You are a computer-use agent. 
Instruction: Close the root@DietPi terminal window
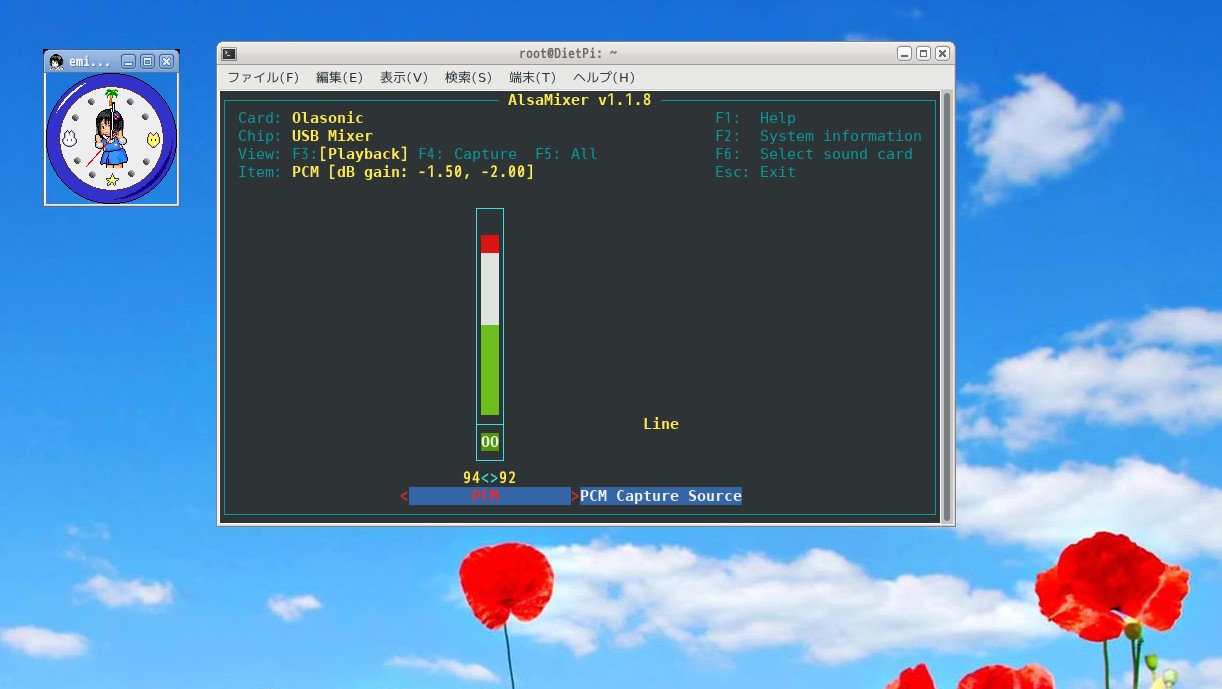coord(942,54)
